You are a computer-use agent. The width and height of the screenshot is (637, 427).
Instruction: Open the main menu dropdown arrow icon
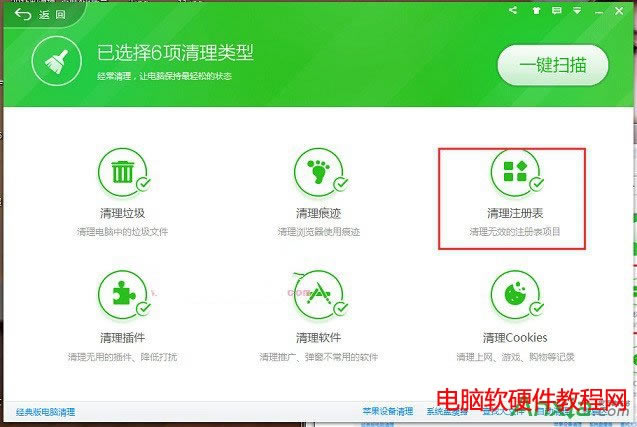pos(577,11)
